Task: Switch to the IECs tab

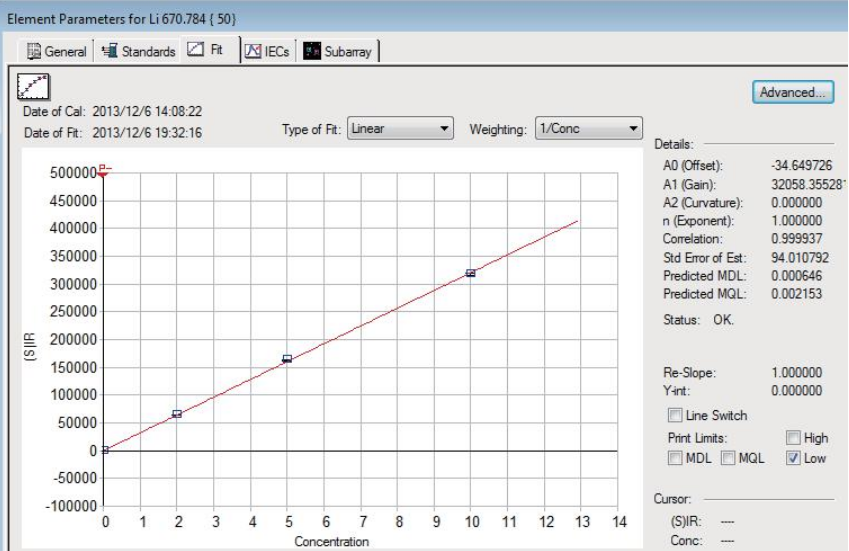Action: pos(268,51)
